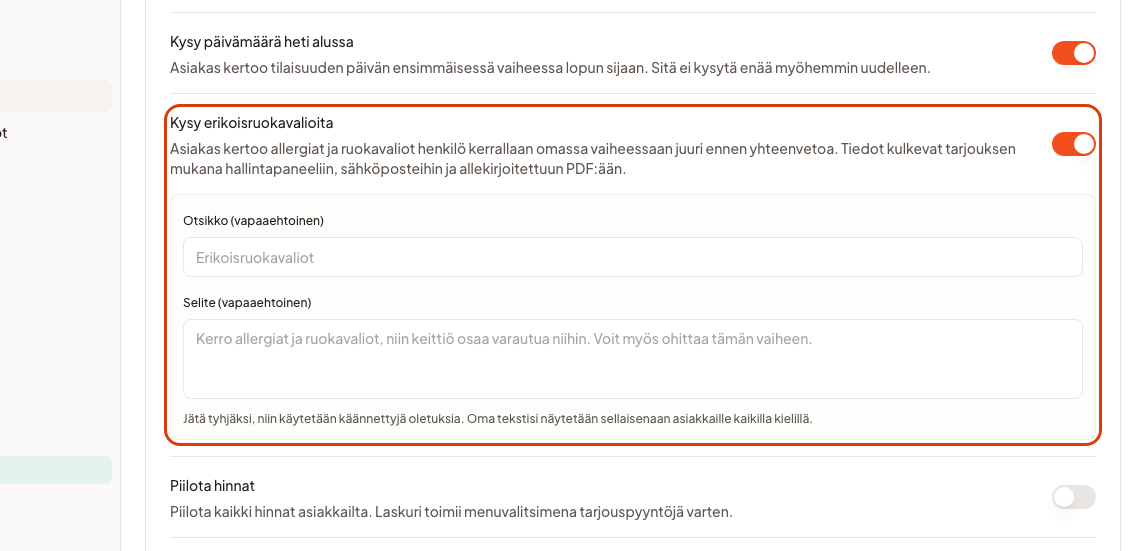Click the Kysy päivämäärä heti alussa heading
This screenshot has height=551, width=1145.
261,42
